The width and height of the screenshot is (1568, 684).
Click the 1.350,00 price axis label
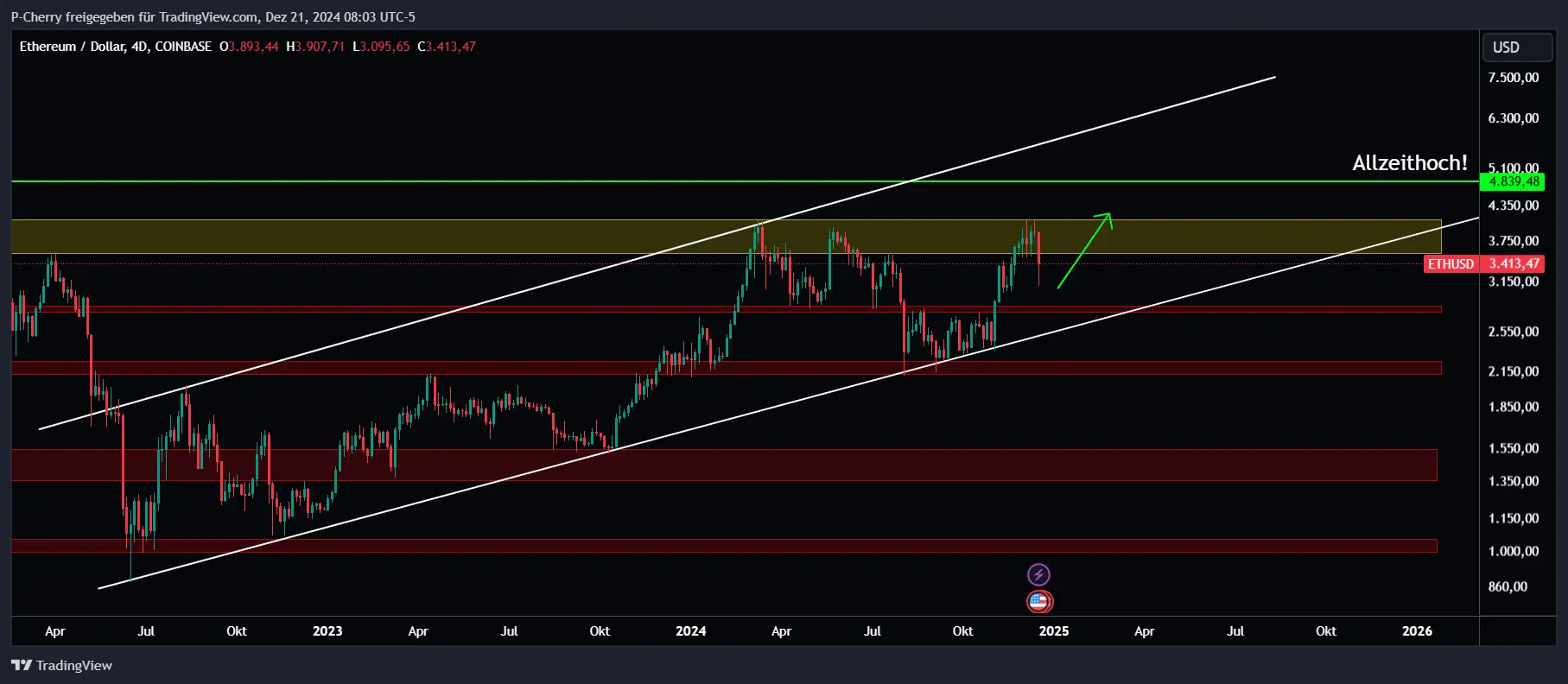[x=1513, y=481]
